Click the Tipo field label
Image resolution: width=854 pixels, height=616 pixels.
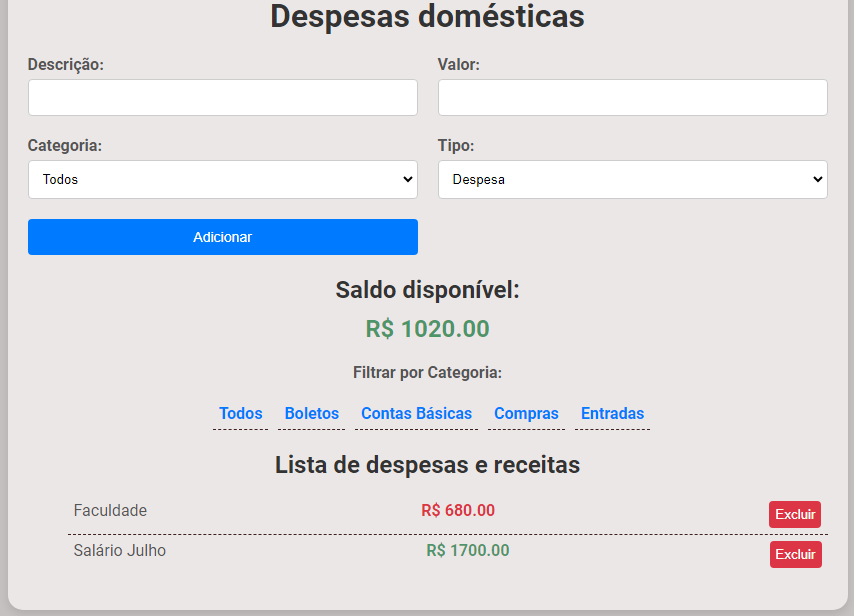point(456,146)
